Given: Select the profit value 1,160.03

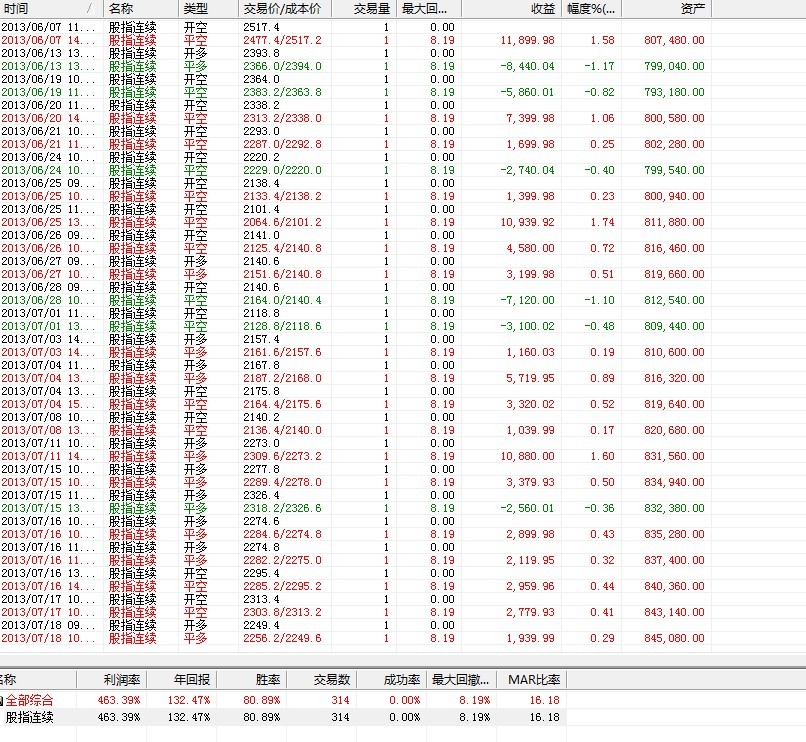Looking at the screenshot, I should tap(530, 352).
